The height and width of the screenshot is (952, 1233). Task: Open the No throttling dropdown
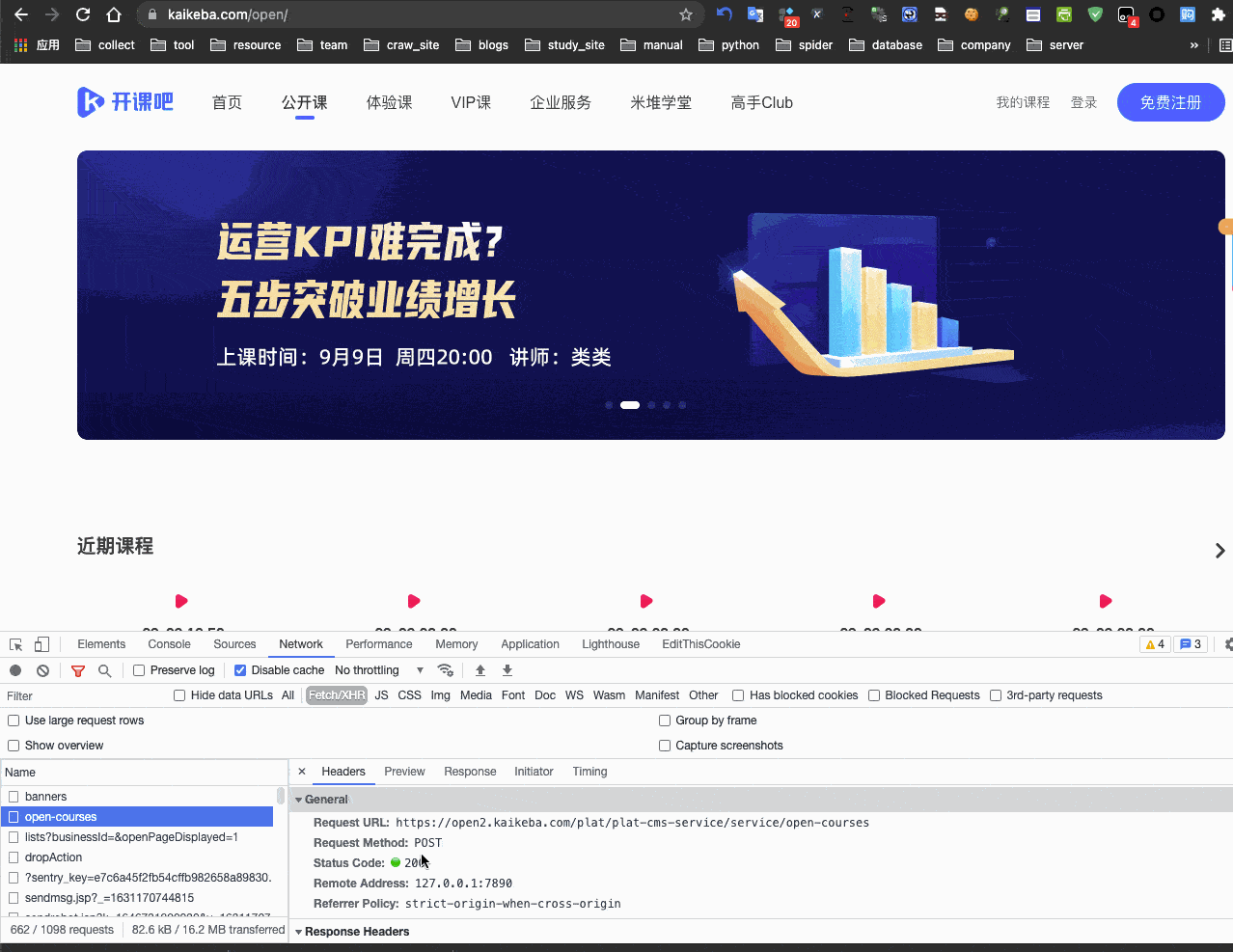(x=378, y=670)
